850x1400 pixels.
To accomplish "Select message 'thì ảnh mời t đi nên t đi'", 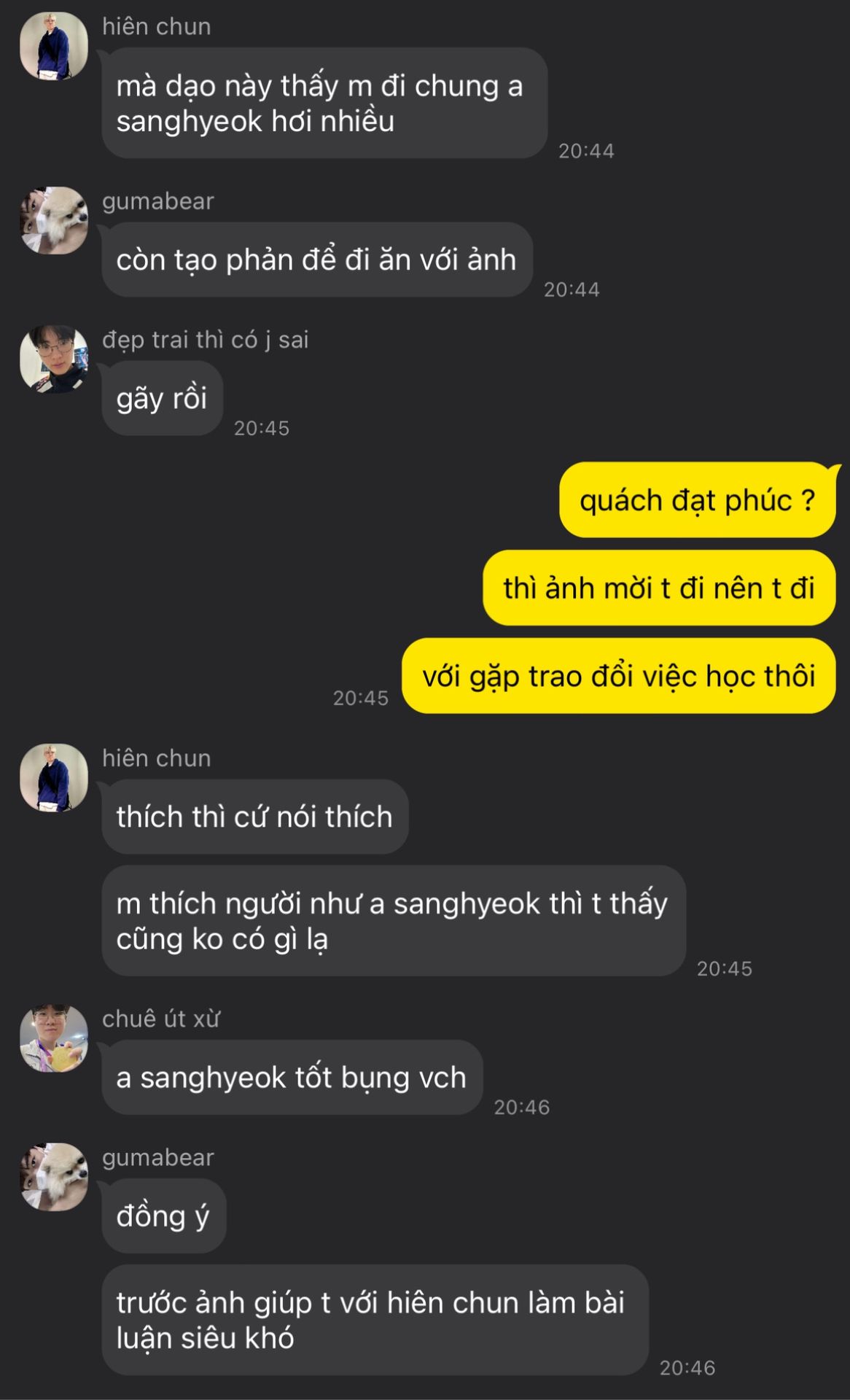I will (x=659, y=588).
